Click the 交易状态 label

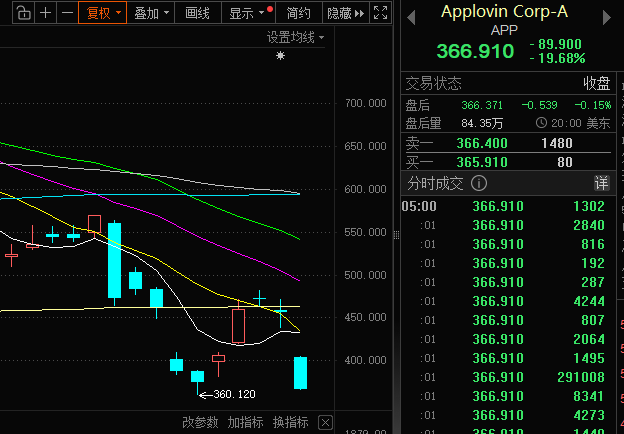433,84
